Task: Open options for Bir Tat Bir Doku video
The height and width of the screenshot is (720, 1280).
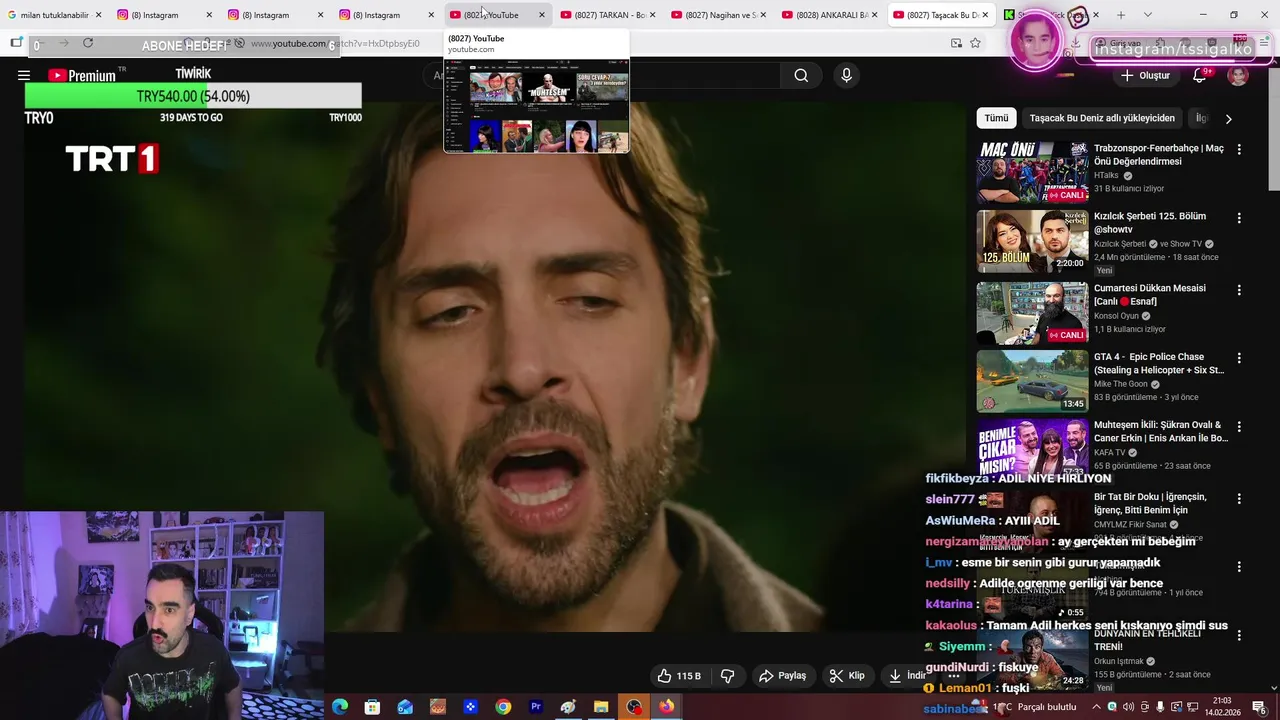Action: click(1239, 498)
